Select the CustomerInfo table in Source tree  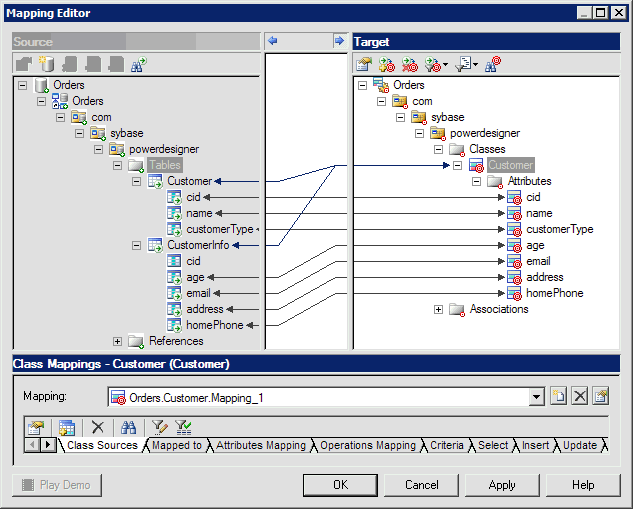[x=198, y=245]
